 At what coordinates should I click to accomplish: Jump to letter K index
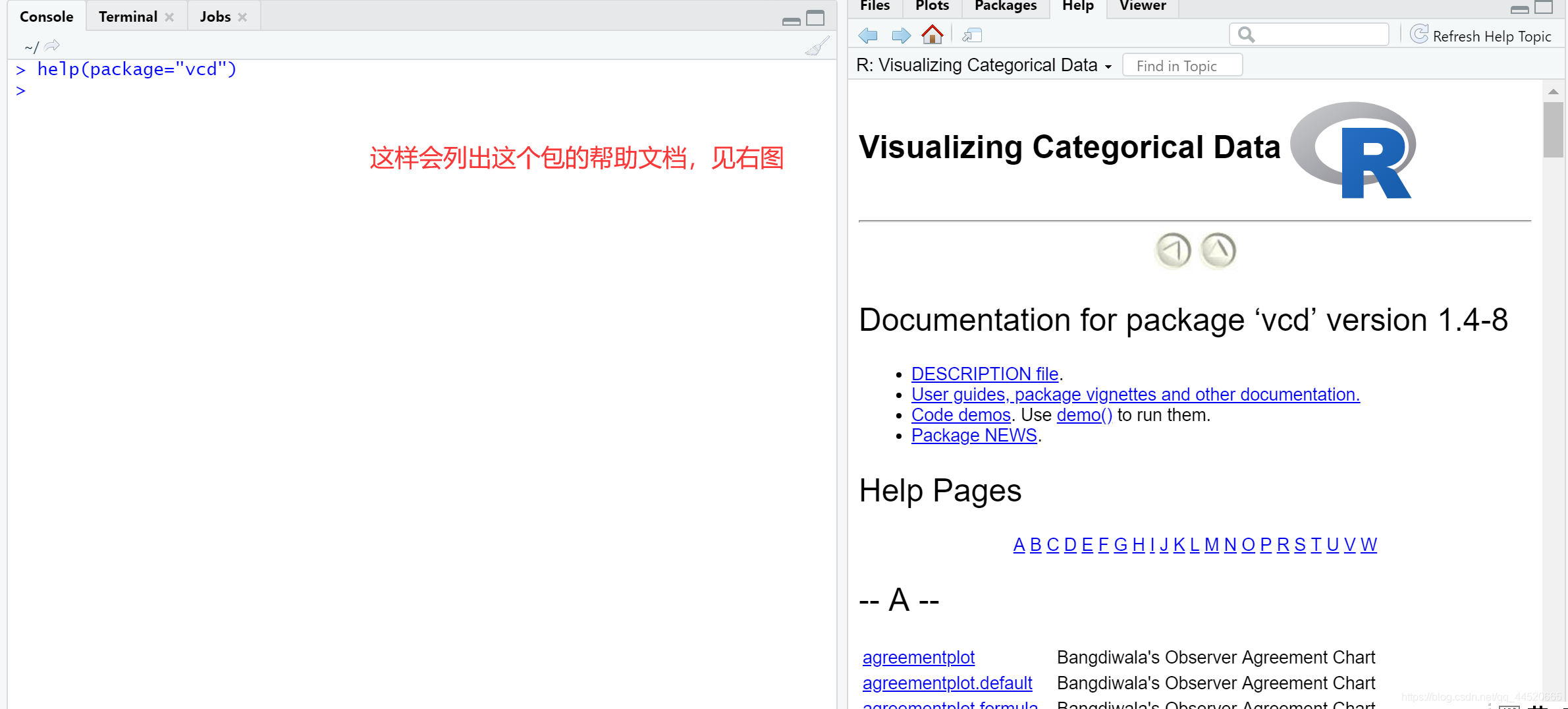tap(1179, 545)
